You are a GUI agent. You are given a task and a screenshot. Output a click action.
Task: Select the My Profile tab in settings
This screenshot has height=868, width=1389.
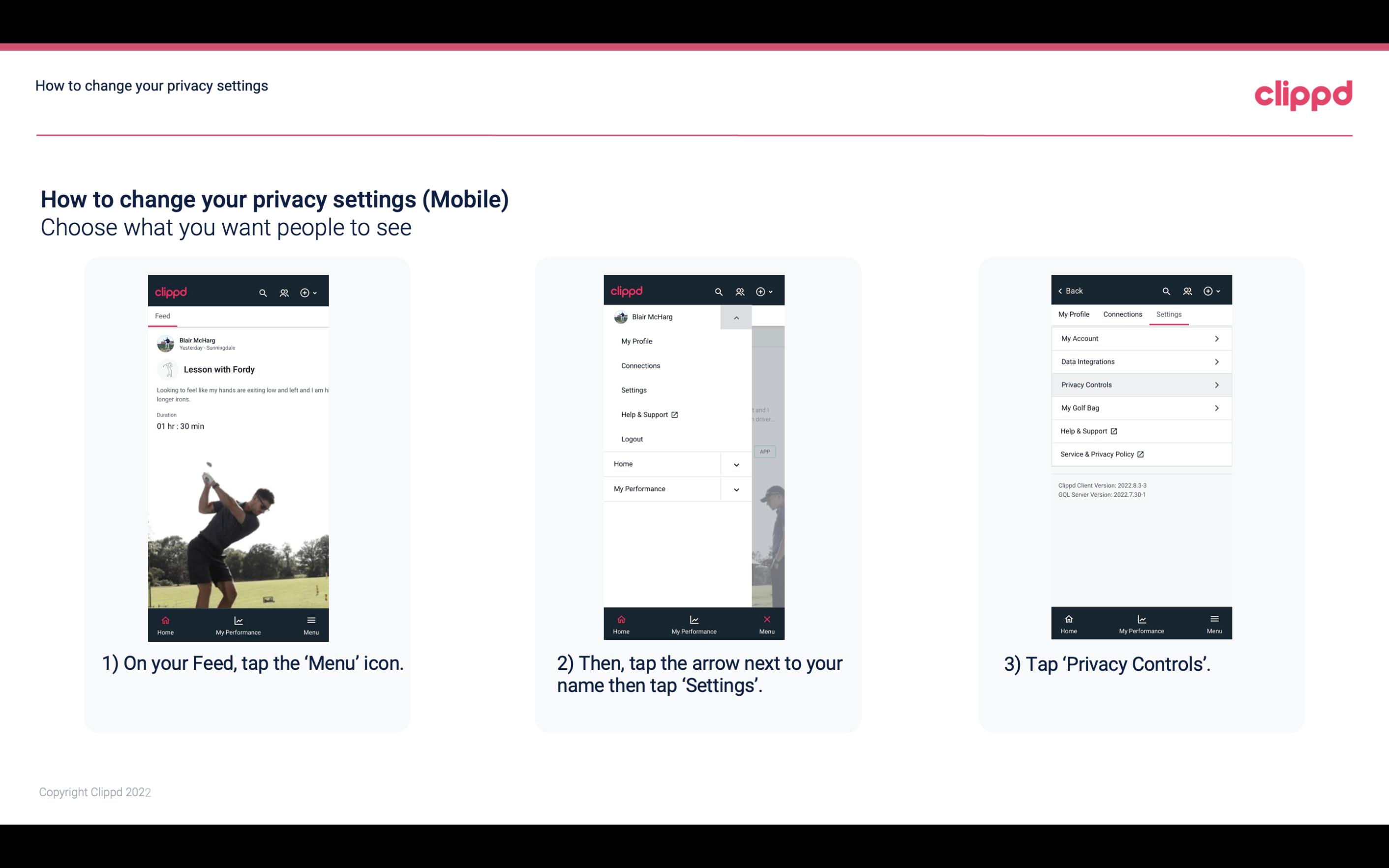pyautogui.click(x=1075, y=314)
